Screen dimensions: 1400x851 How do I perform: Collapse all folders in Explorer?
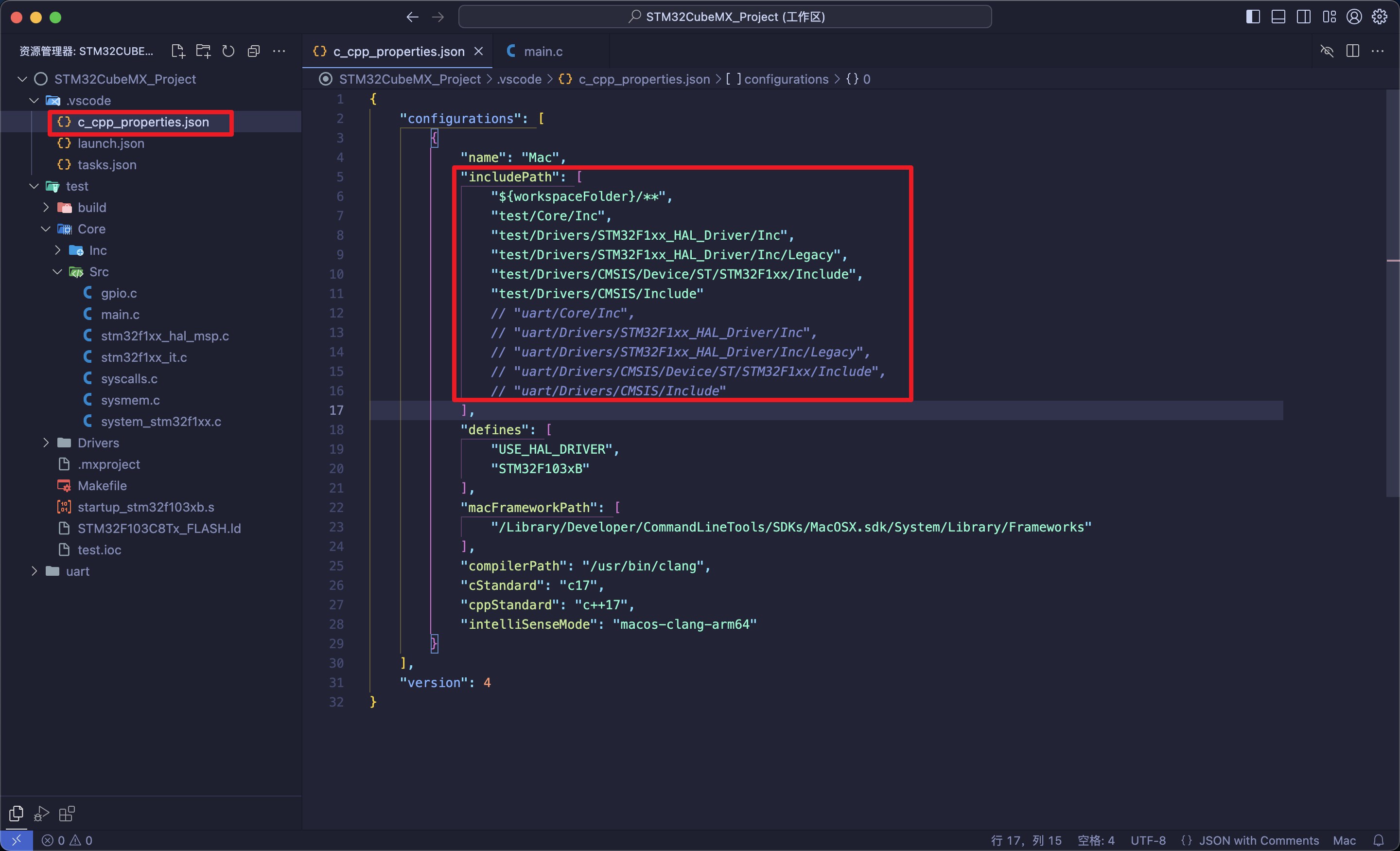coord(253,51)
